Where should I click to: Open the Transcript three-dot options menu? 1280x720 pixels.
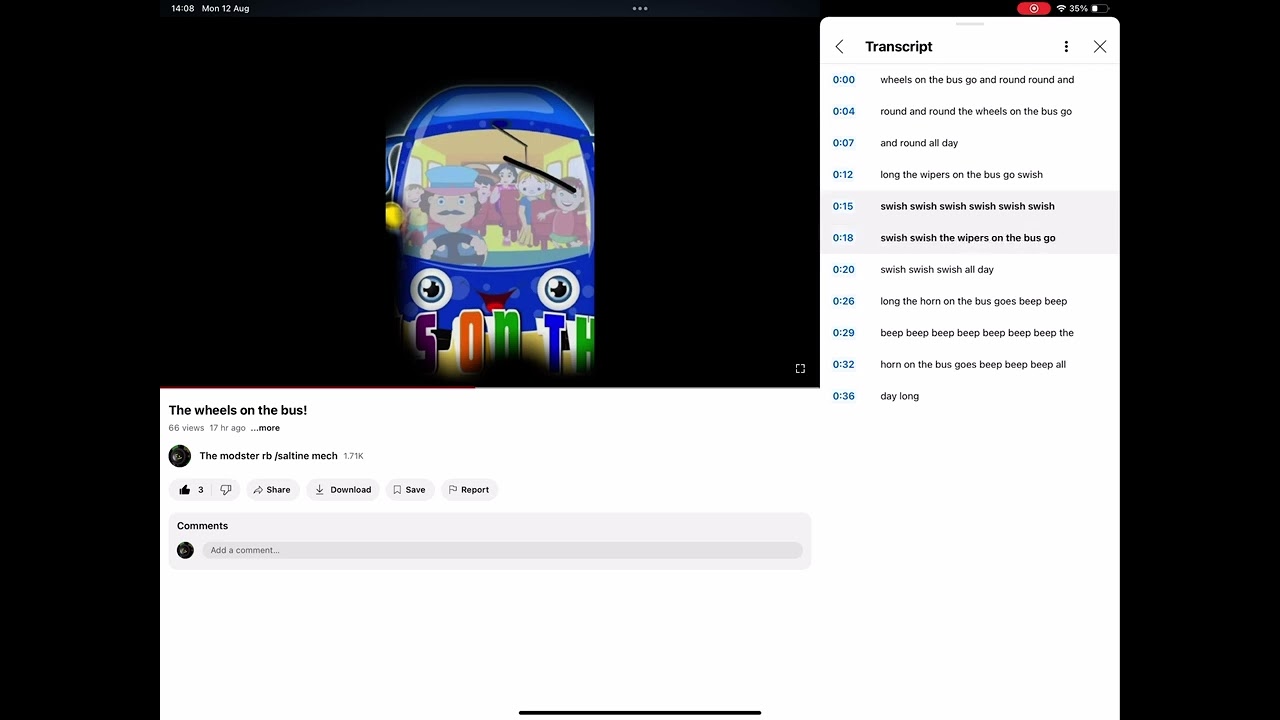coord(1066,47)
